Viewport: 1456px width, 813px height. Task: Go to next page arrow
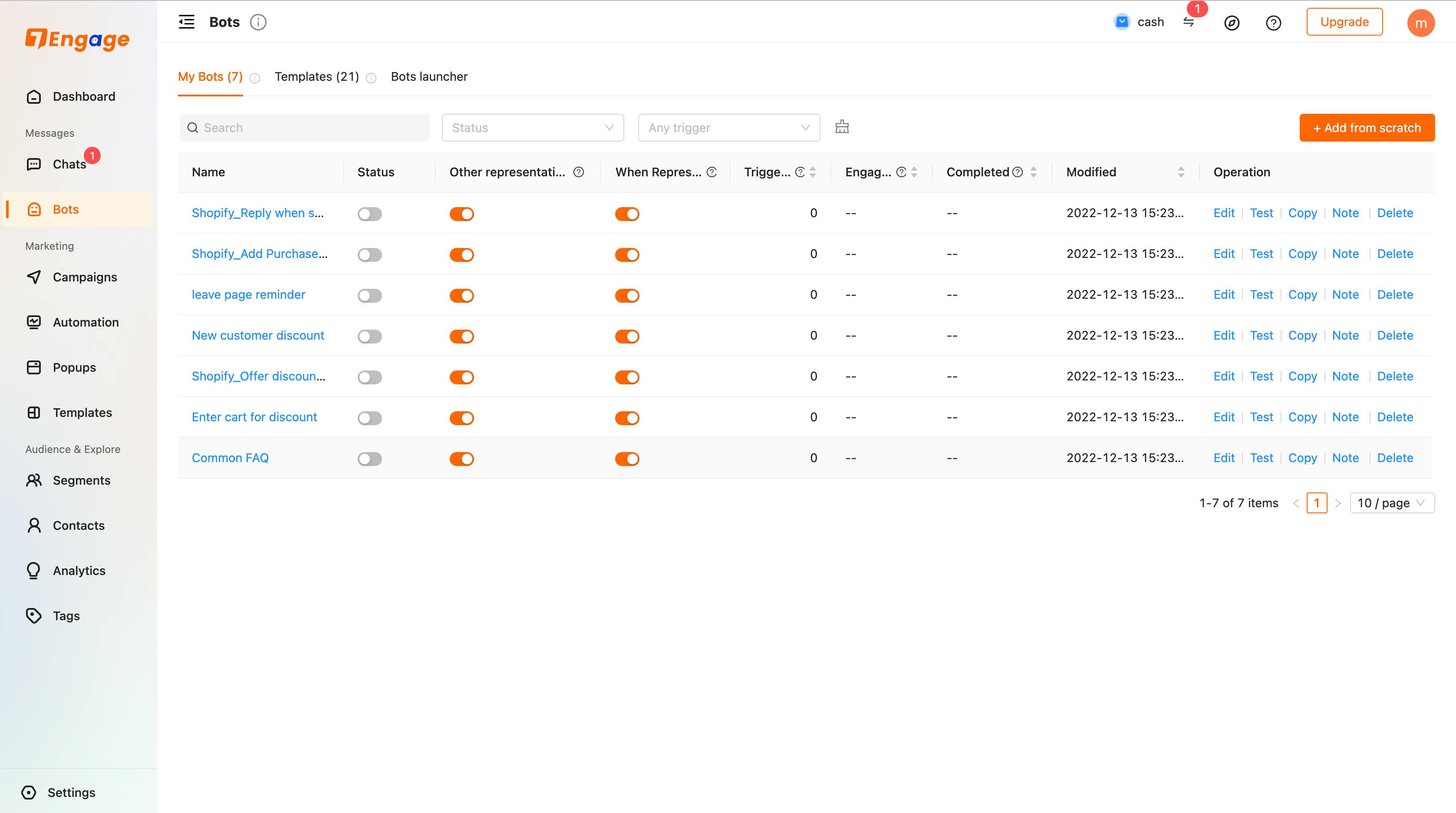click(x=1338, y=502)
